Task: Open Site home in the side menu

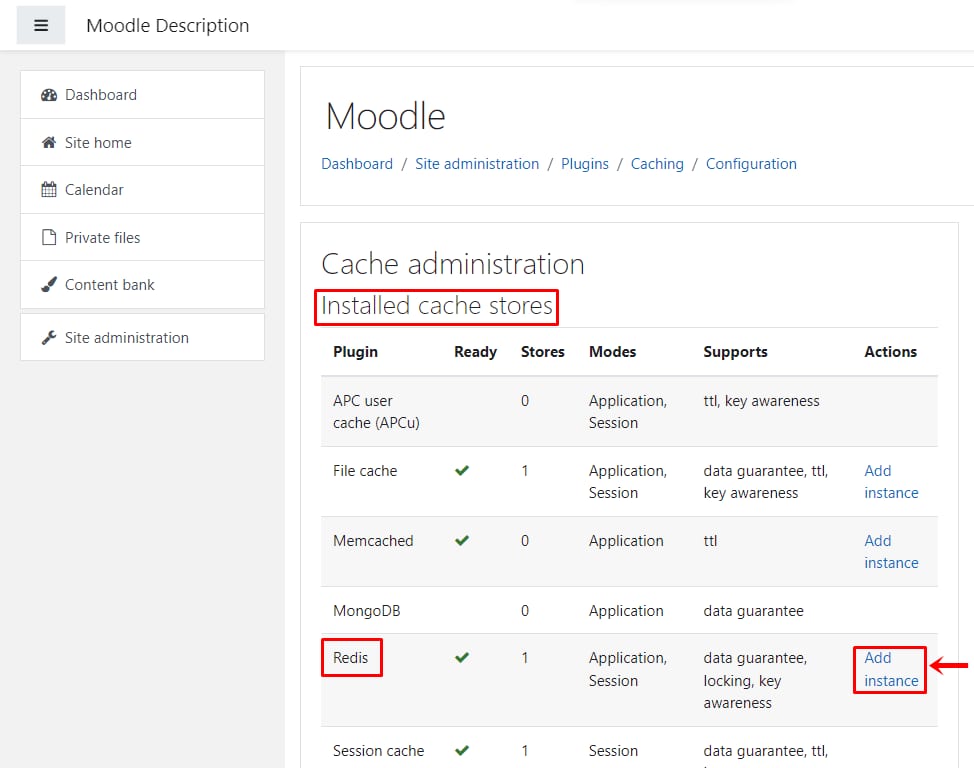Action: [x=142, y=142]
